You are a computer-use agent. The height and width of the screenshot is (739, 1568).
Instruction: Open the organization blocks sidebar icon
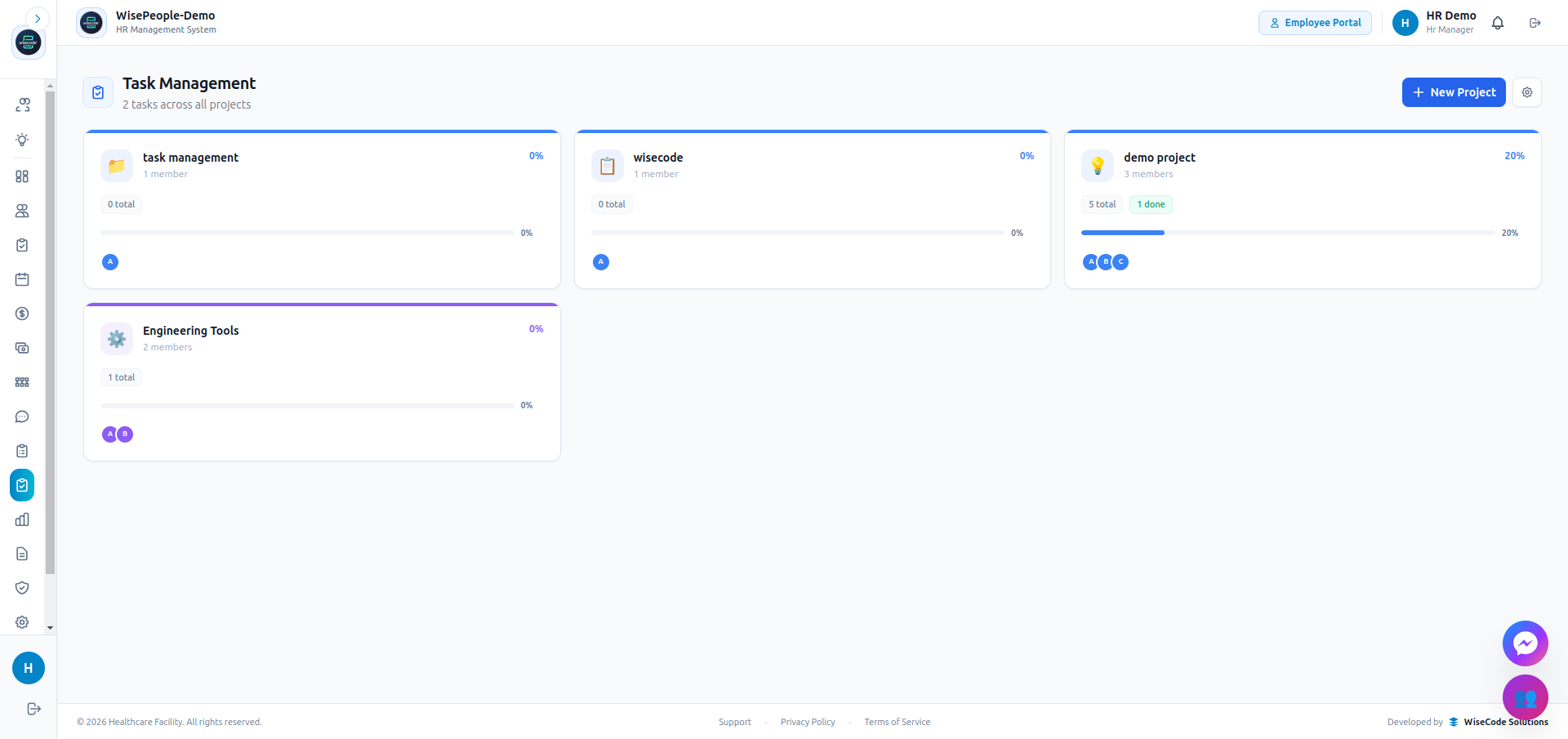point(22,382)
